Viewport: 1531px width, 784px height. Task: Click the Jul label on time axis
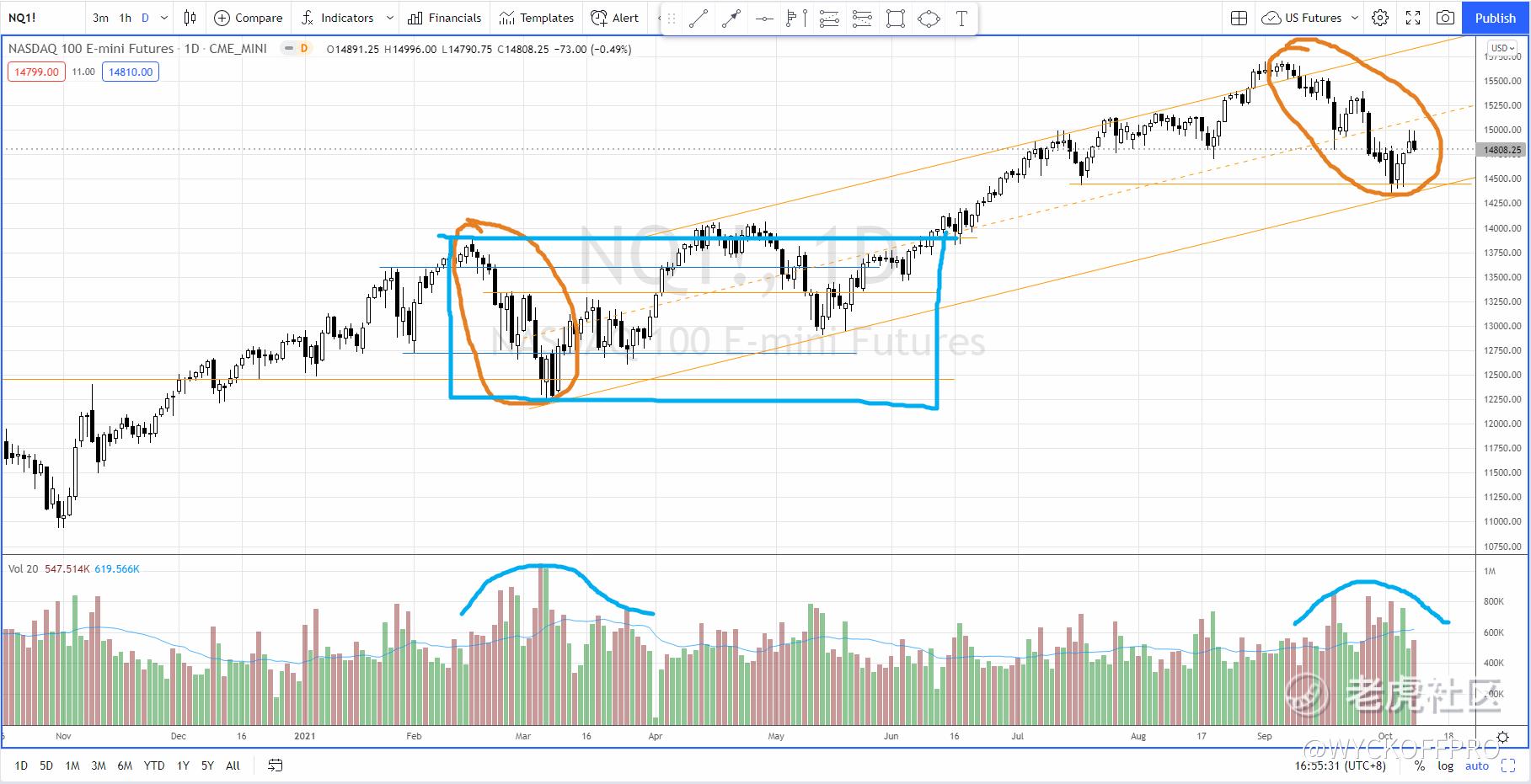click(1018, 736)
